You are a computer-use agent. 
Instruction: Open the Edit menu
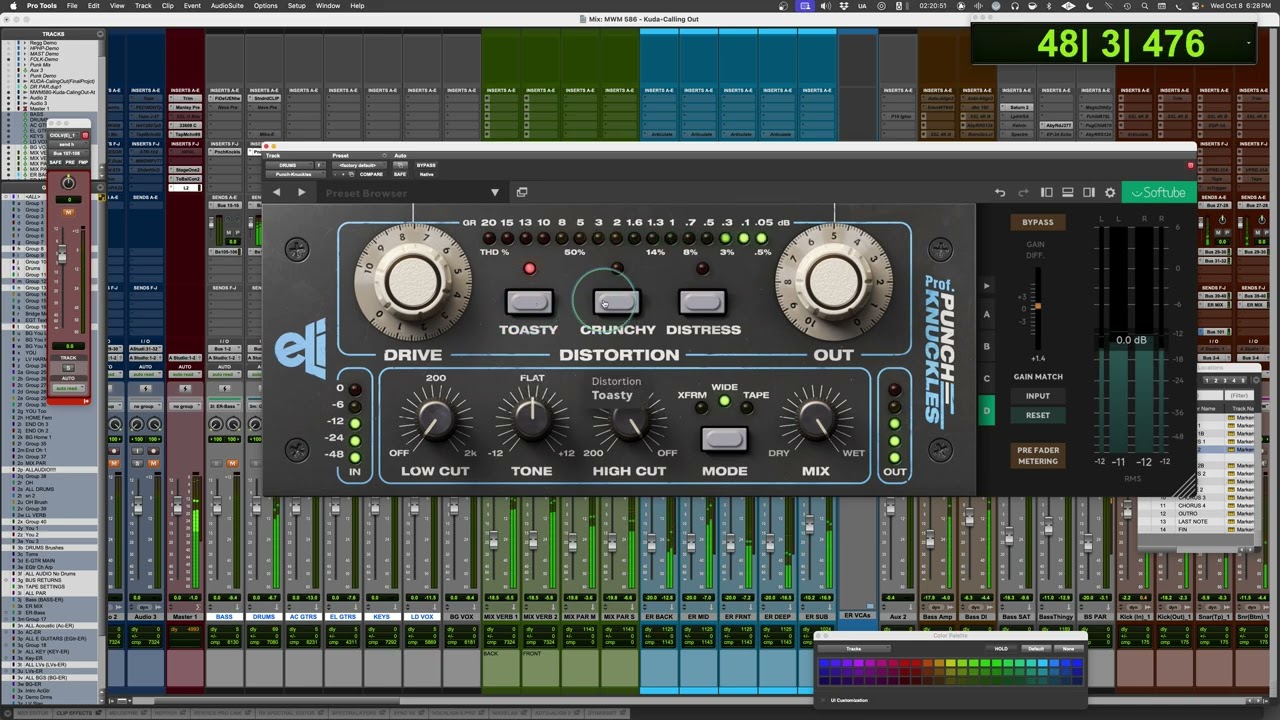[x=93, y=6]
